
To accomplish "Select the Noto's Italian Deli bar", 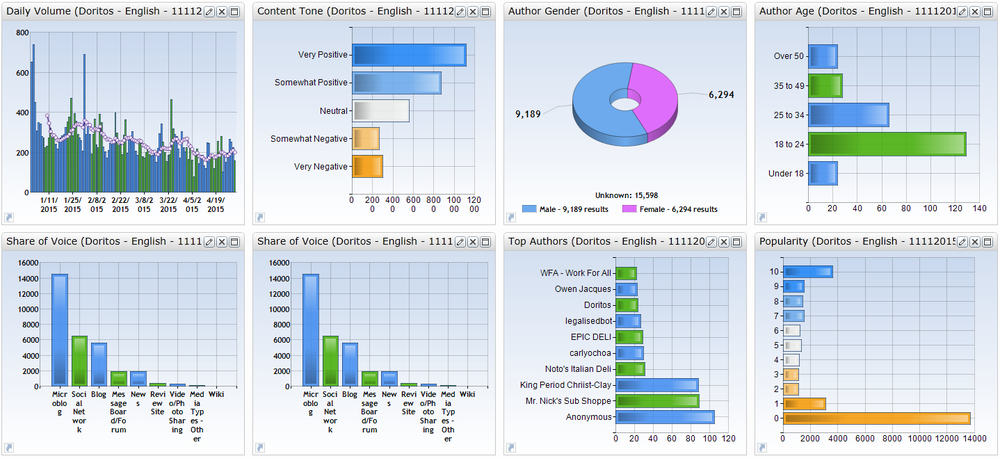I will [x=630, y=369].
